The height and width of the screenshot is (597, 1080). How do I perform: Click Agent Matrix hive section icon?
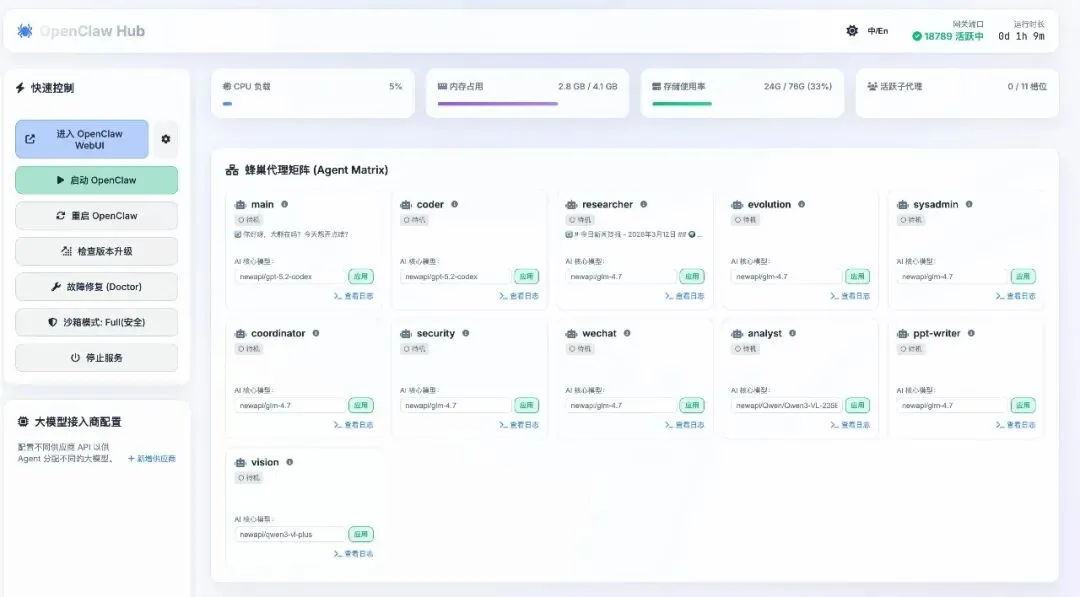tap(232, 170)
